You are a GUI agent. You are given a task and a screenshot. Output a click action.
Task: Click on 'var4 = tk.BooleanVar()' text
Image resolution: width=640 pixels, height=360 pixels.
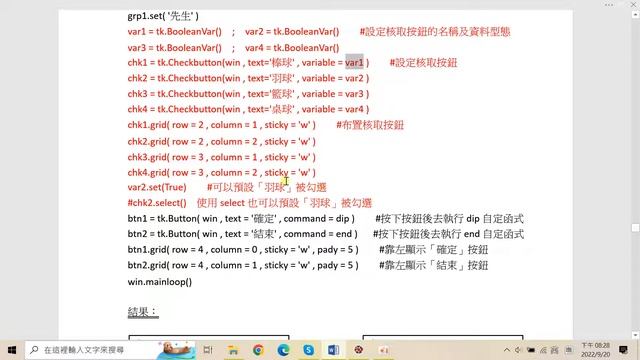pos(292,48)
